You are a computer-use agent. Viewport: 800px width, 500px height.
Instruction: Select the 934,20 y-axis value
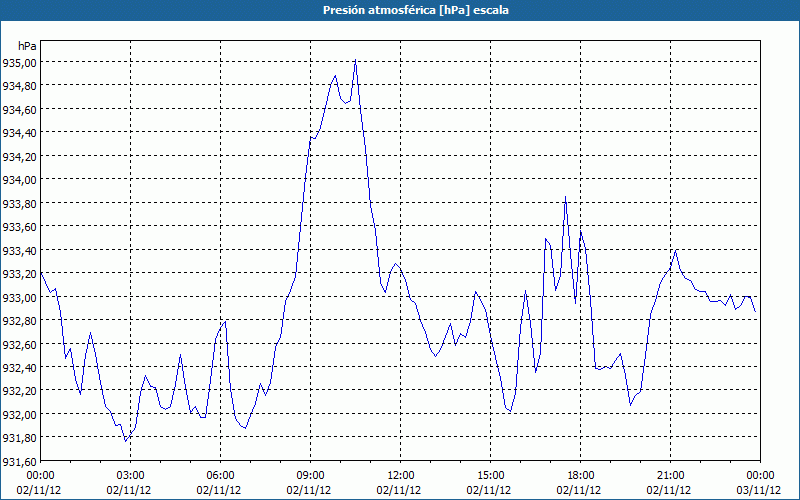(x=19, y=157)
